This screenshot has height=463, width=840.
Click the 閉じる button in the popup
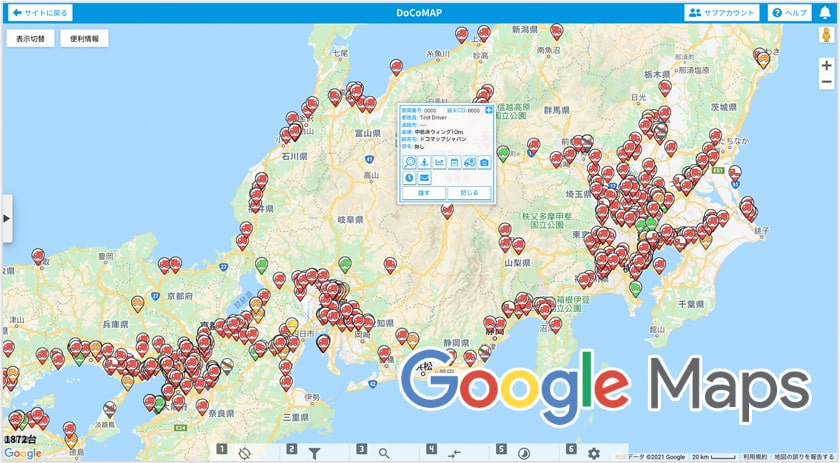(469, 193)
